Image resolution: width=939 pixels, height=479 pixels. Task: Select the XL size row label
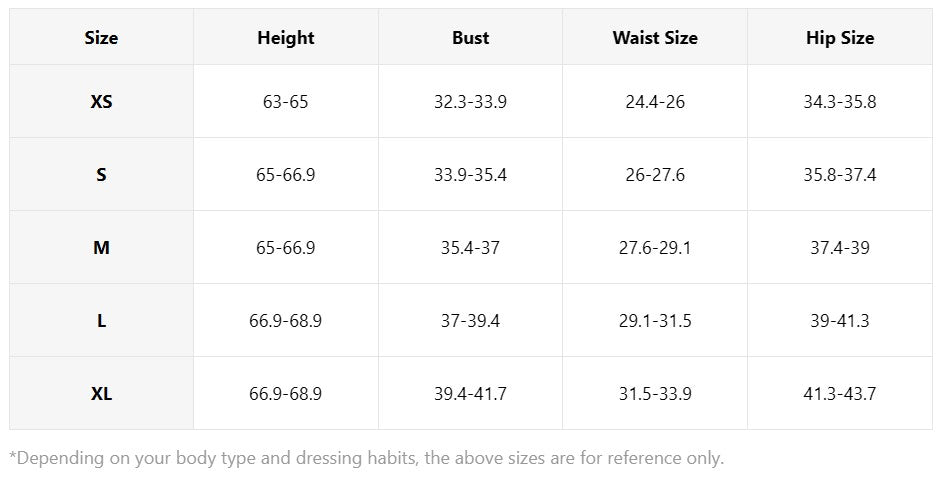pyautogui.click(x=101, y=393)
